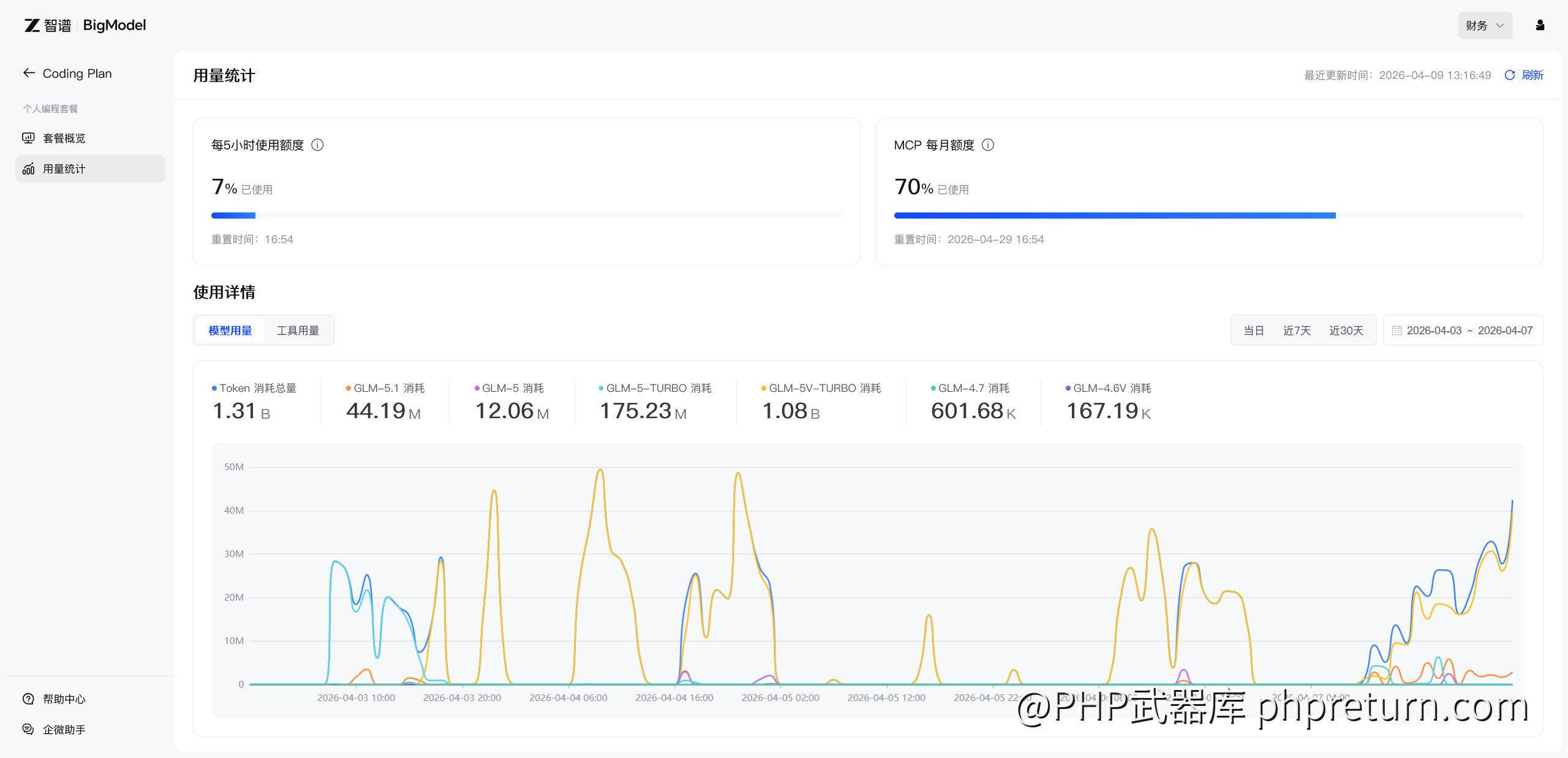Click info icon next to MCP 每月额度

coord(987,145)
